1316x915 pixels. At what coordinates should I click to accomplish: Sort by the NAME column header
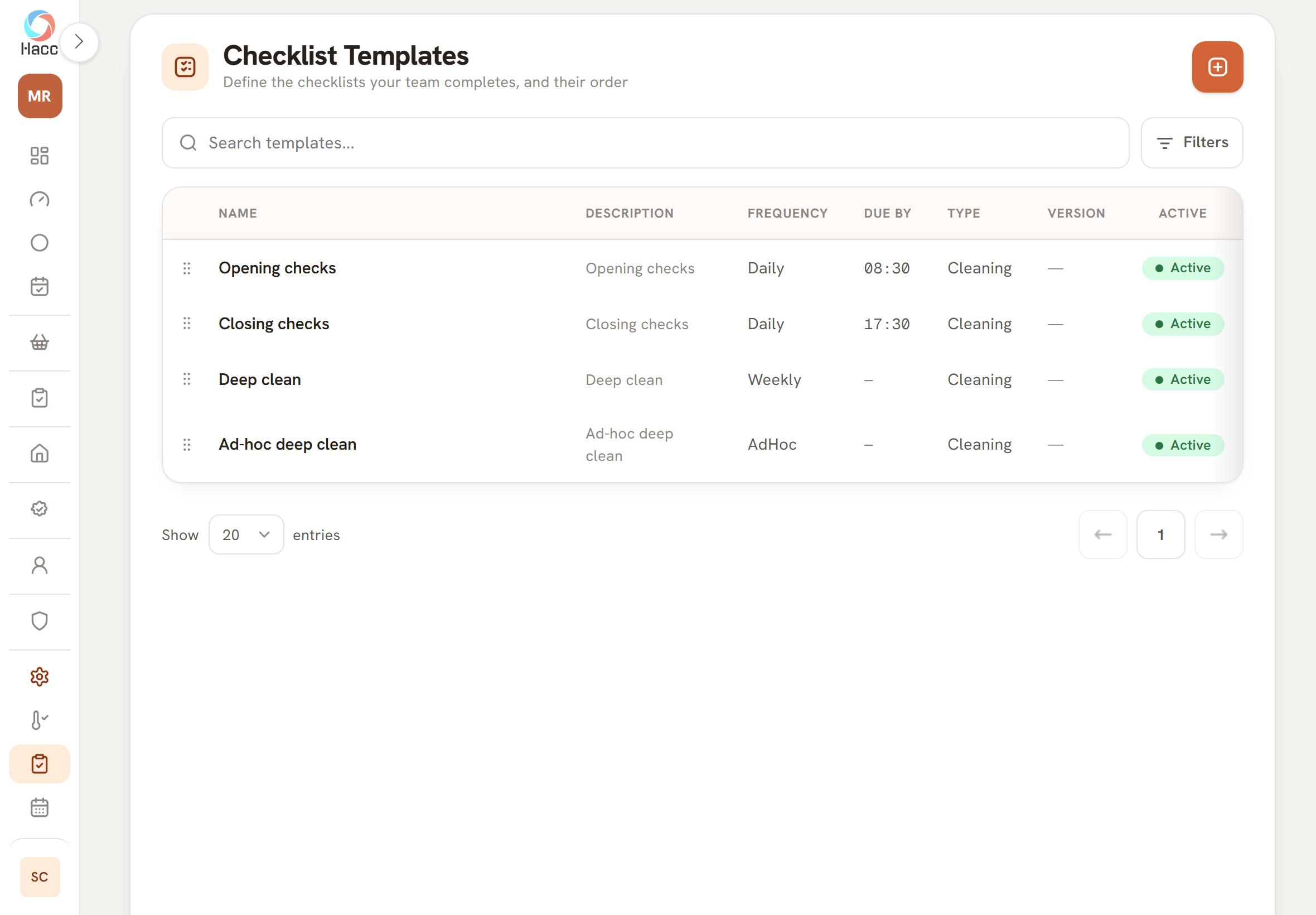(x=238, y=213)
